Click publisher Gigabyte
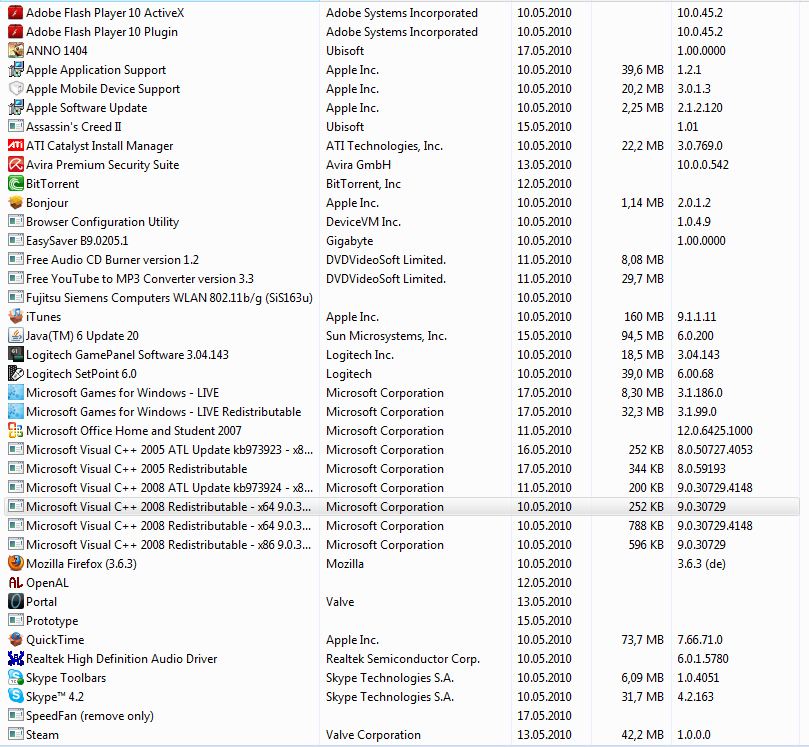809x747 pixels. [349, 241]
